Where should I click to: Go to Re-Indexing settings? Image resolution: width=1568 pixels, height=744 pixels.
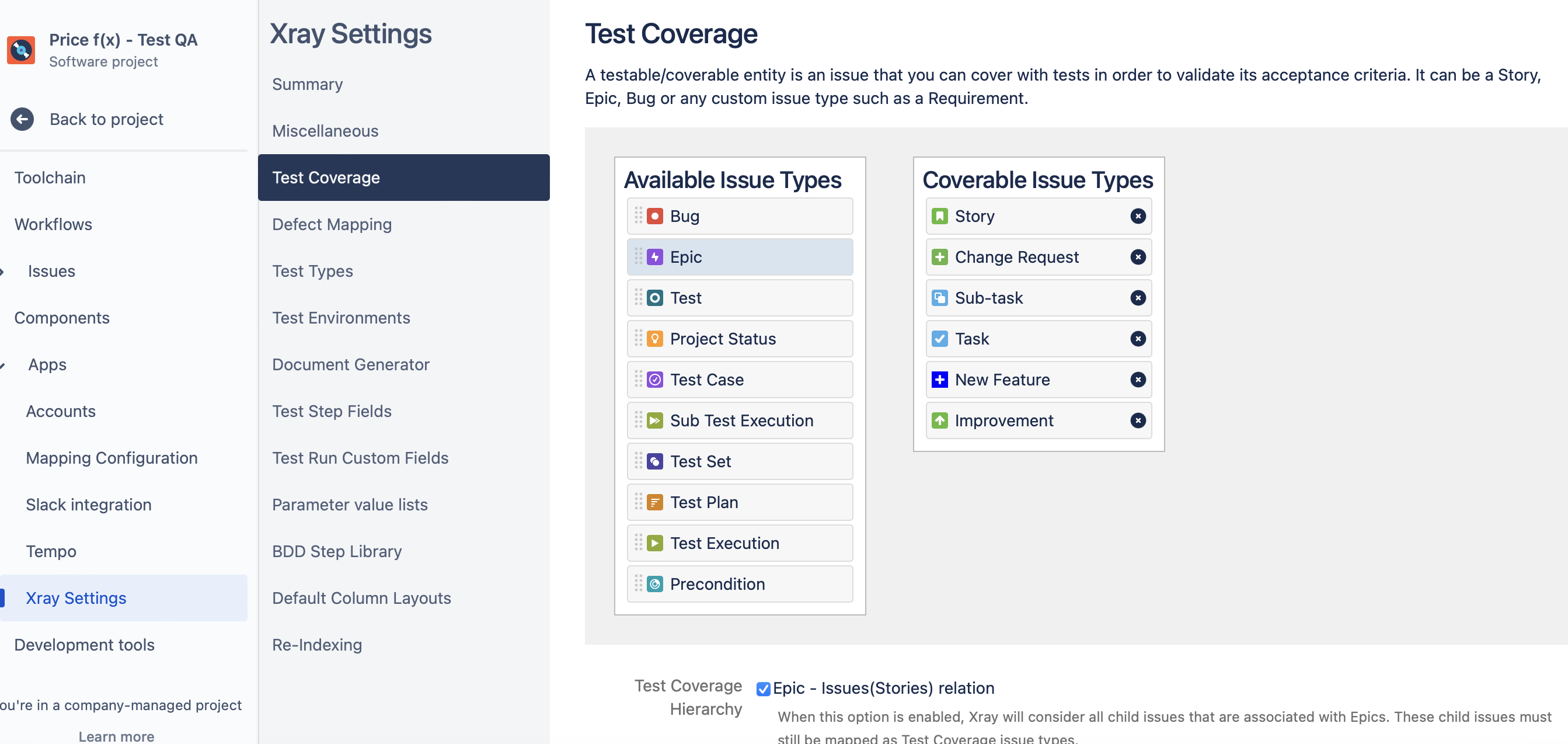pos(316,645)
